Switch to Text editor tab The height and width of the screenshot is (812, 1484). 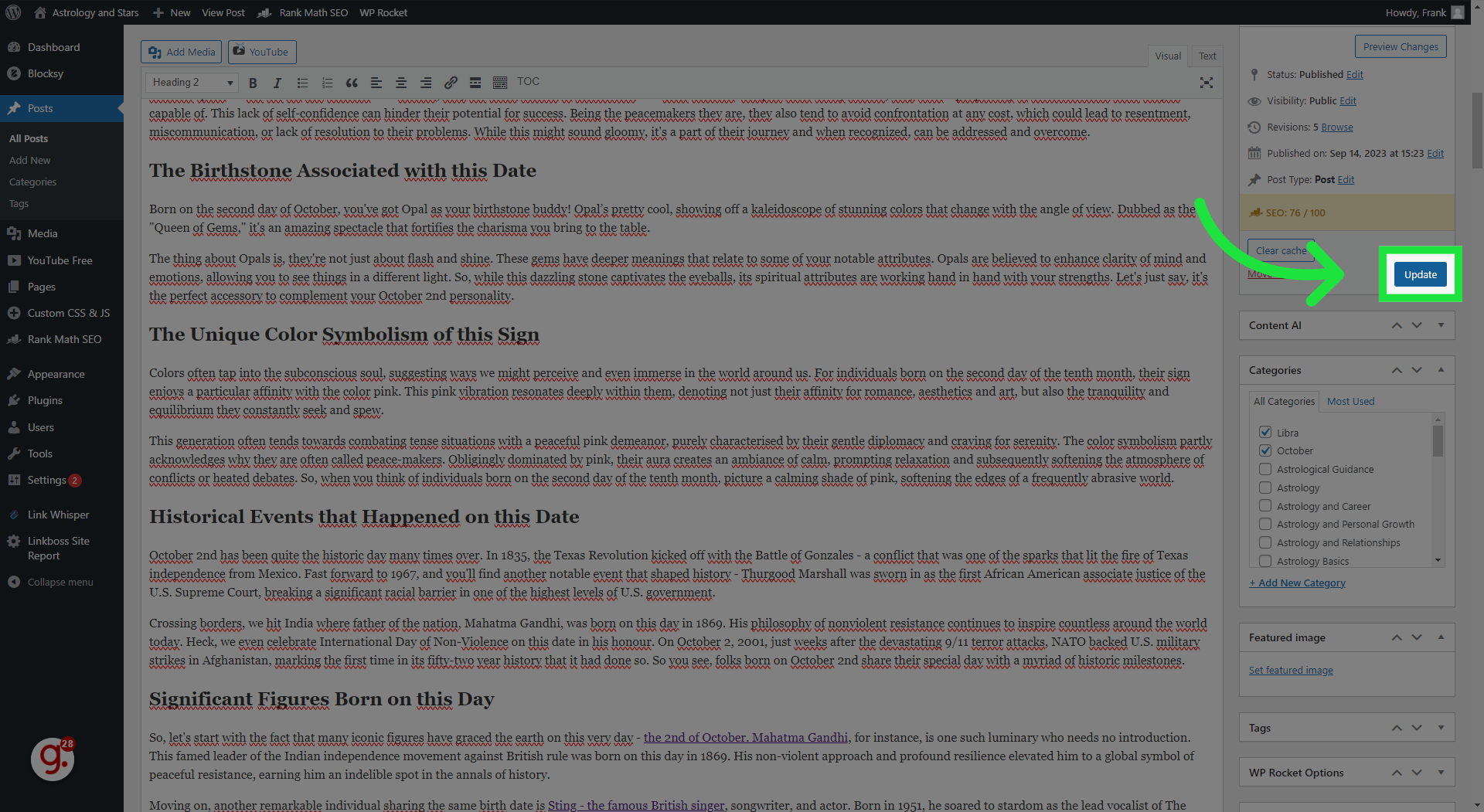[x=1207, y=56]
